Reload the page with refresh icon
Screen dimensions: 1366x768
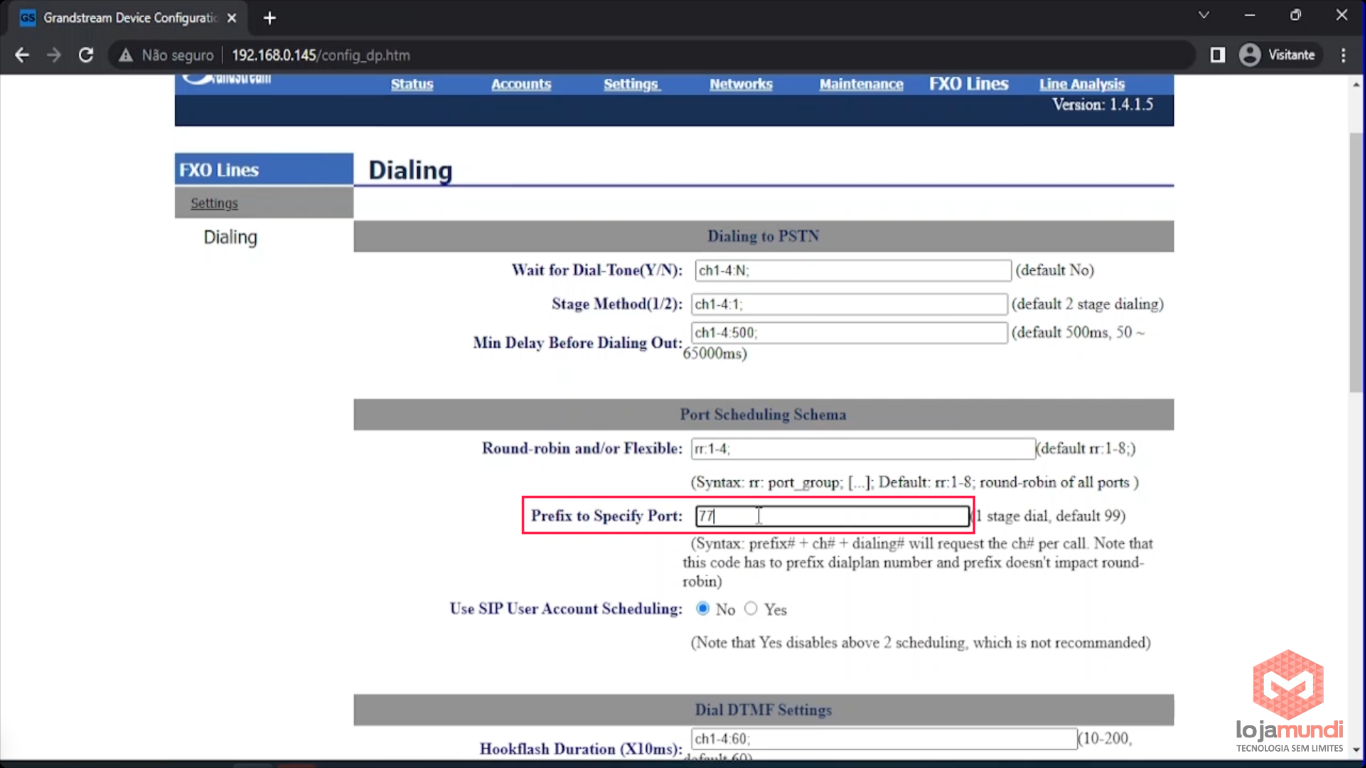click(86, 55)
